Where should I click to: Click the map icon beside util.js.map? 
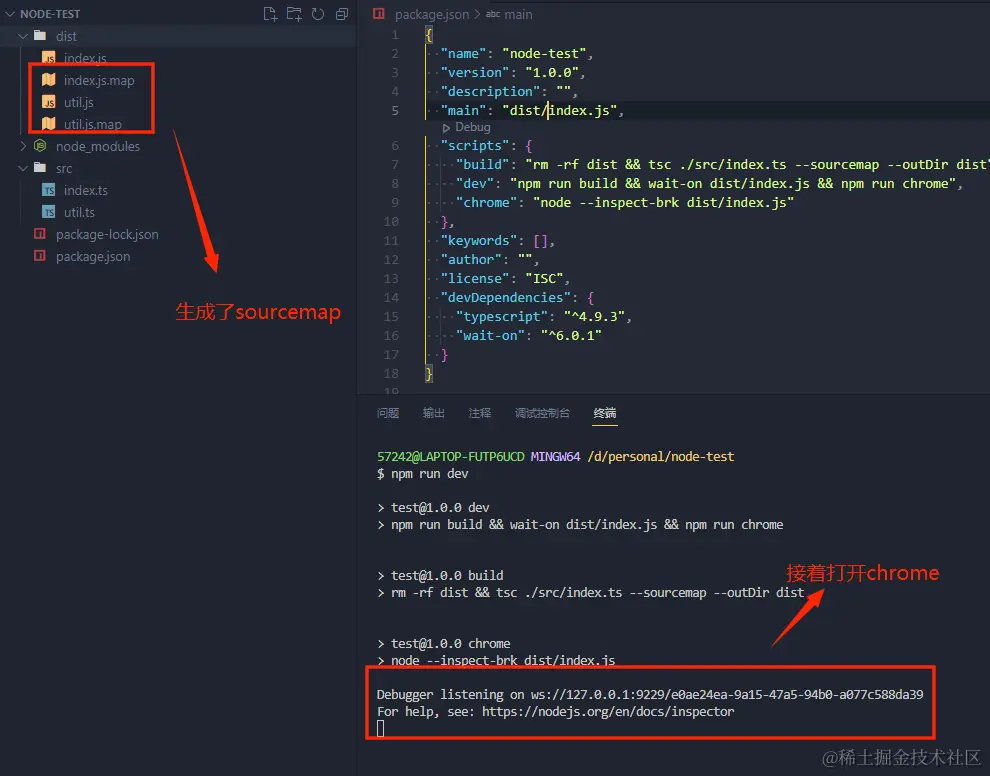coord(49,124)
